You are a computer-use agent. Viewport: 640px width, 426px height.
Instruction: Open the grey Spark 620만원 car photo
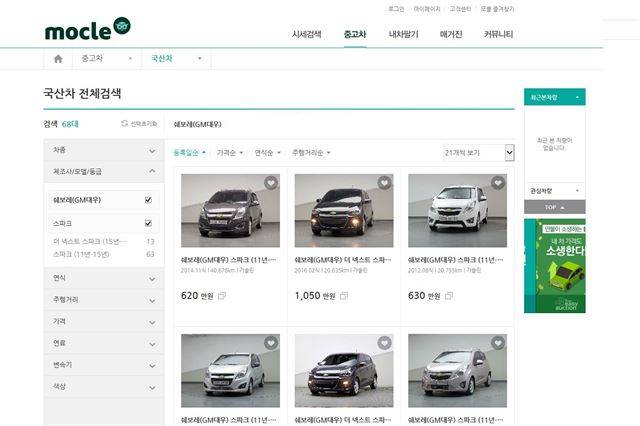tap(230, 211)
